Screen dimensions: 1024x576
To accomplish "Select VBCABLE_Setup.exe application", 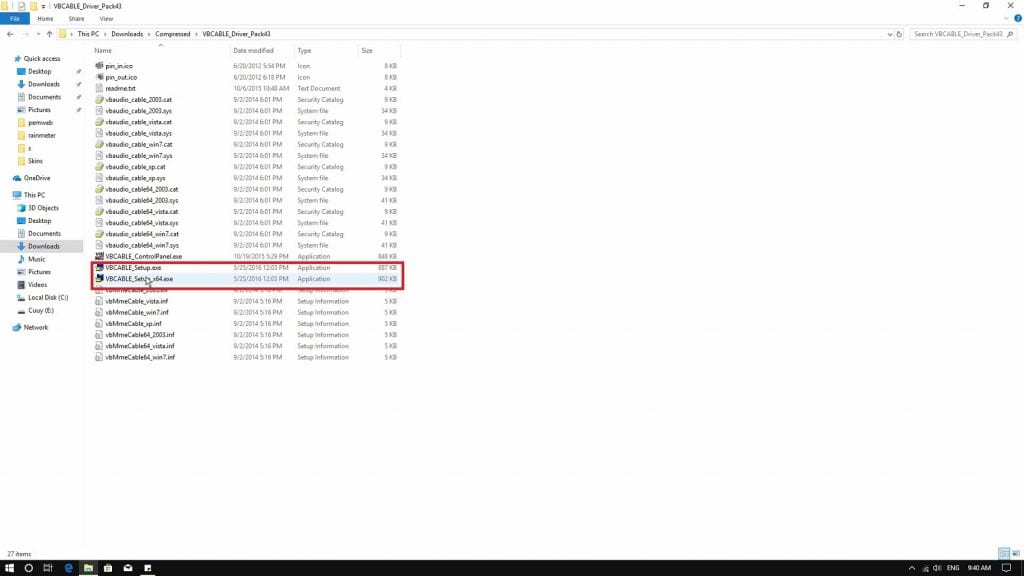I will 133,268.
